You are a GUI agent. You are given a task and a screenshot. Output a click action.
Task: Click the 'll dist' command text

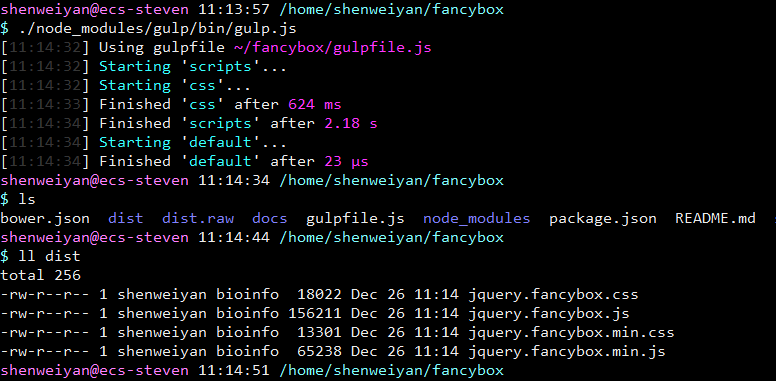click(x=49, y=256)
